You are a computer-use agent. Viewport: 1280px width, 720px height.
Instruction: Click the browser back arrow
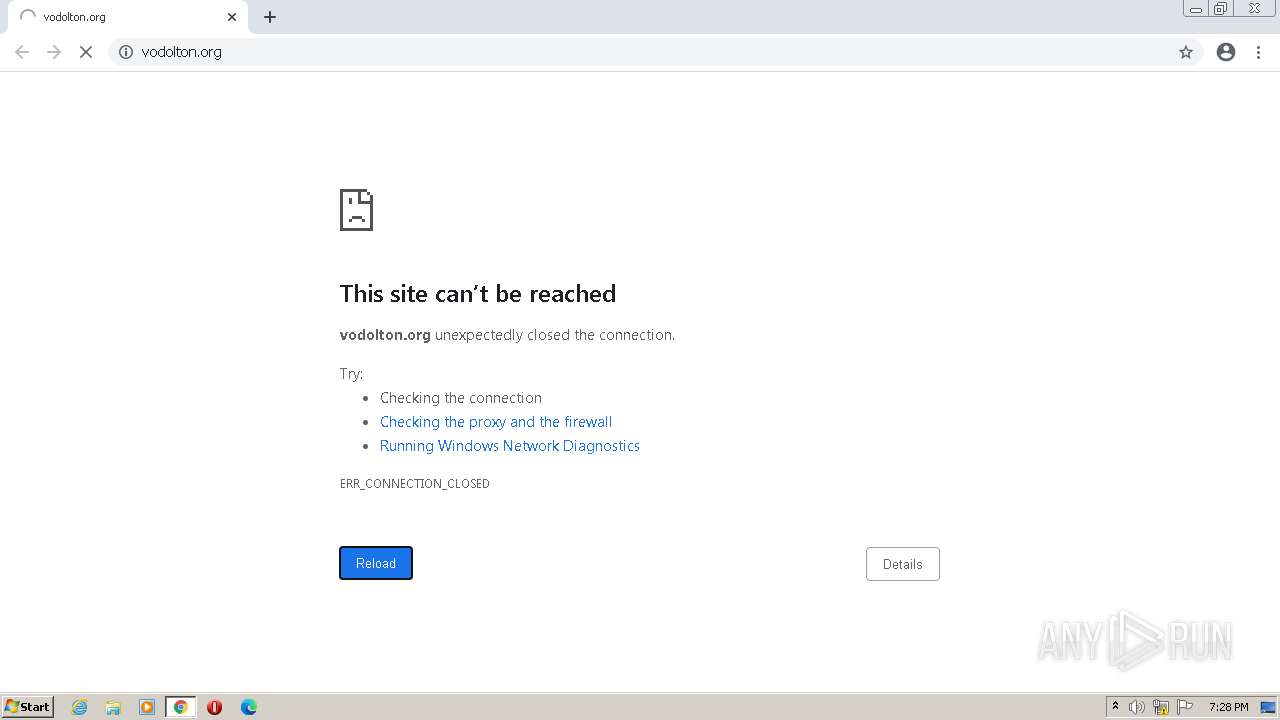pyautogui.click(x=22, y=52)
